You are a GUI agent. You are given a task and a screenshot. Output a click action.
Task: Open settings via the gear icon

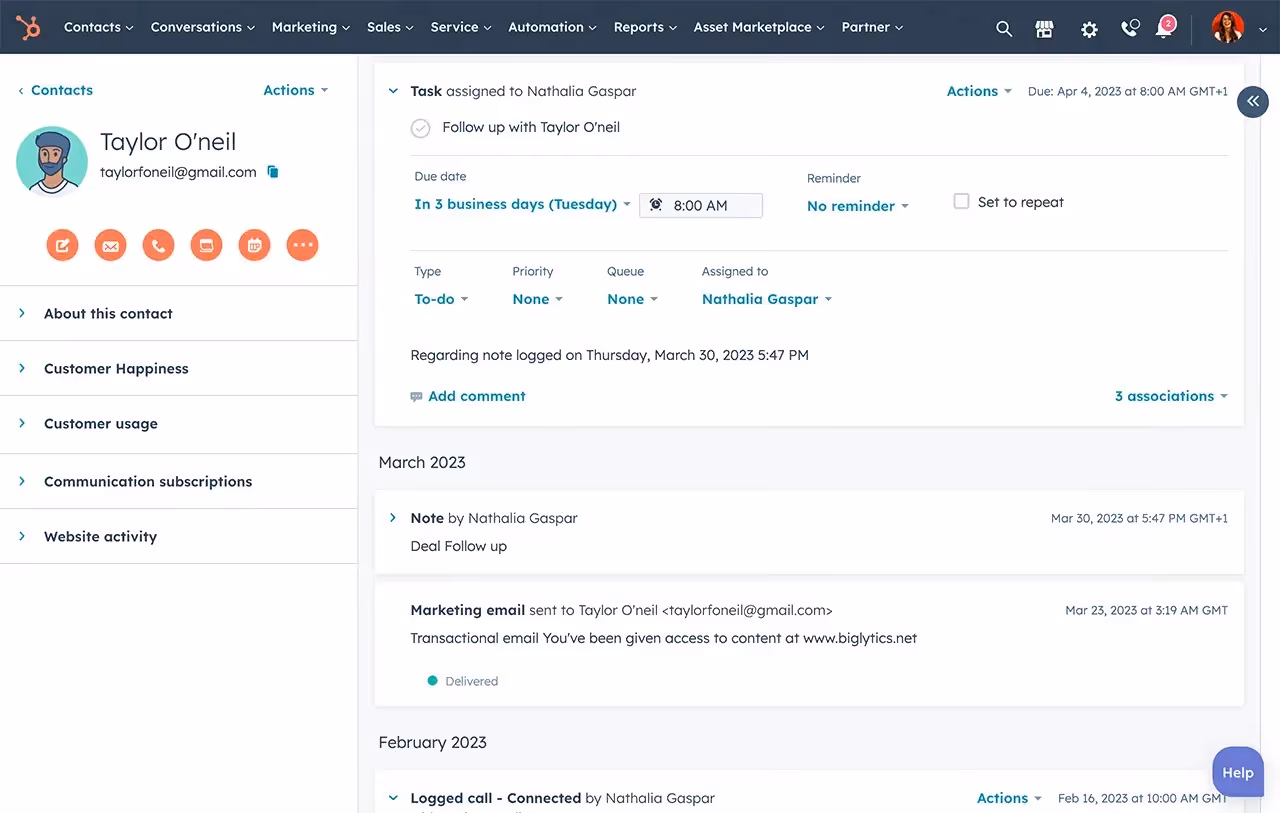tap(1088, 28)
